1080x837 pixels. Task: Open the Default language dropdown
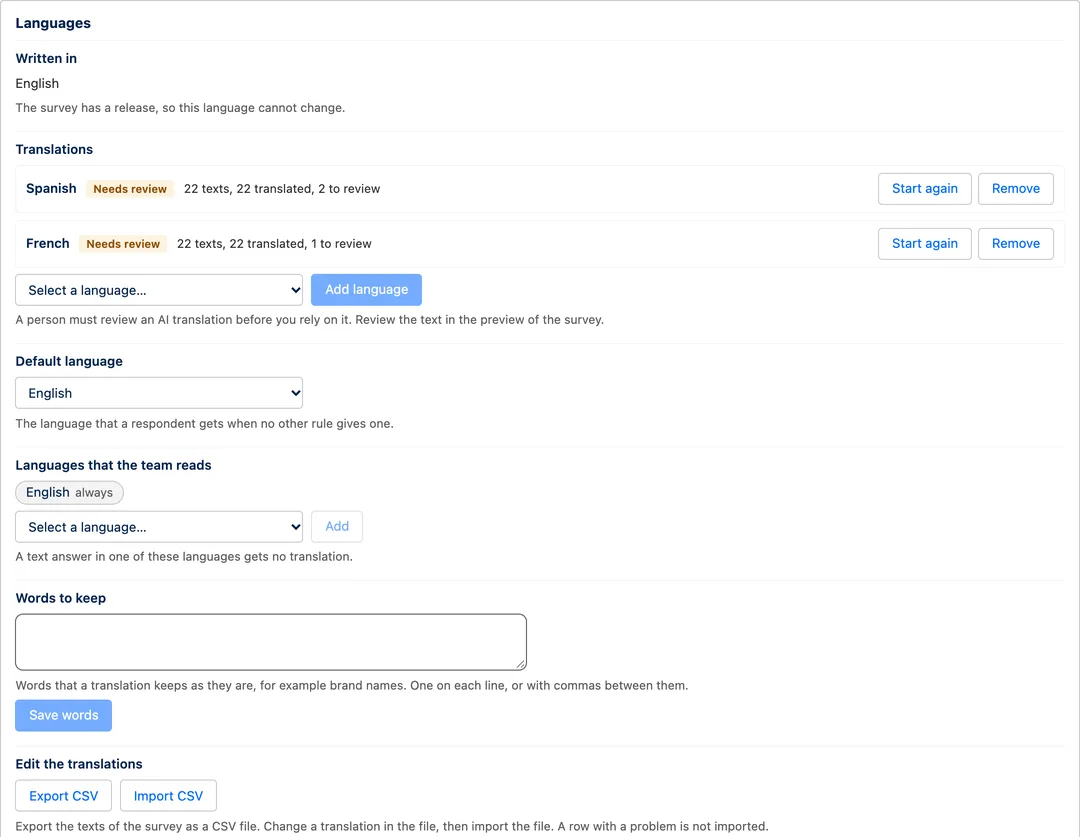pyautogui.click(x=159, y=393)
